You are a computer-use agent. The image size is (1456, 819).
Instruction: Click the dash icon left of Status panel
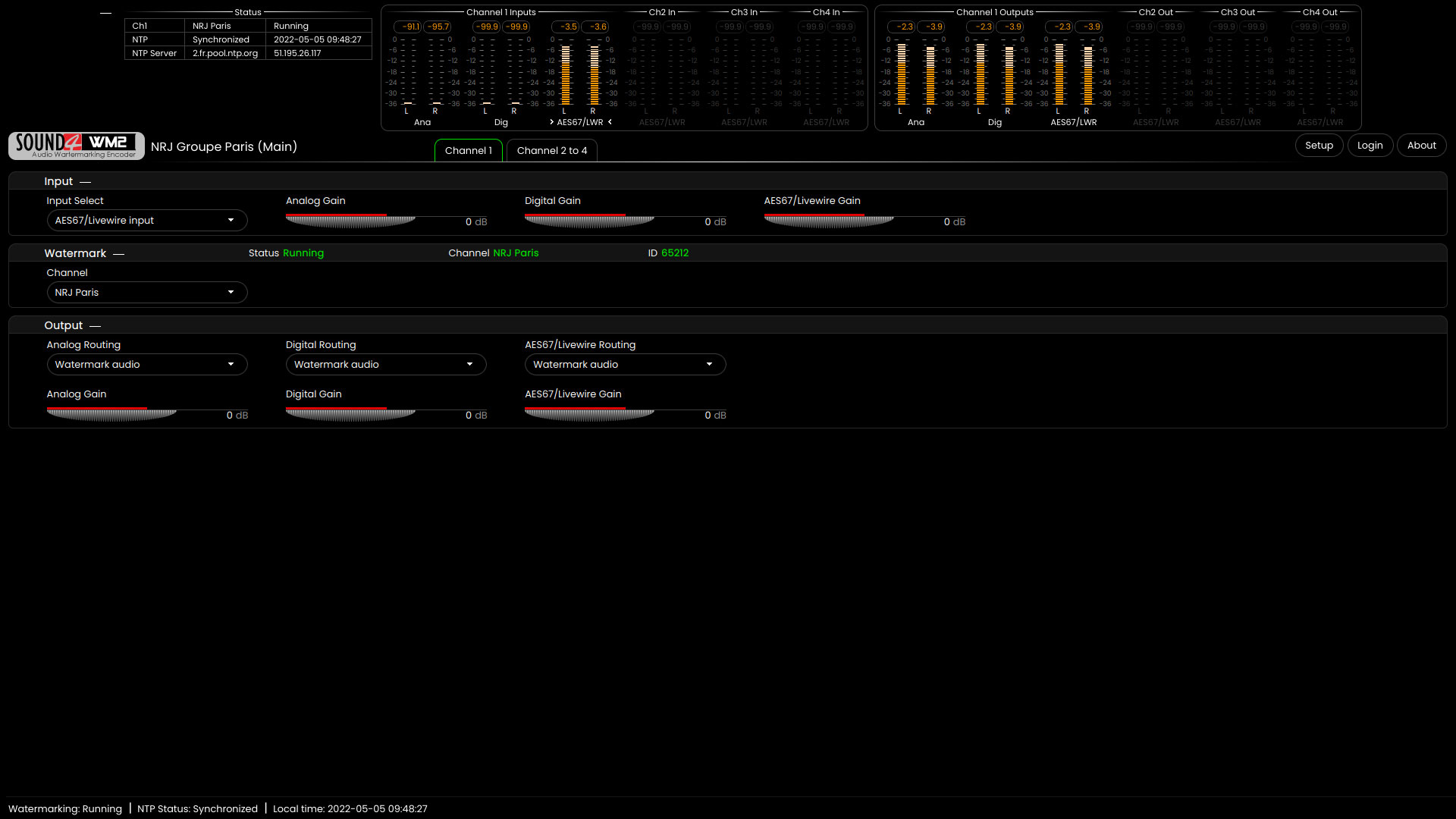(105, 13)
